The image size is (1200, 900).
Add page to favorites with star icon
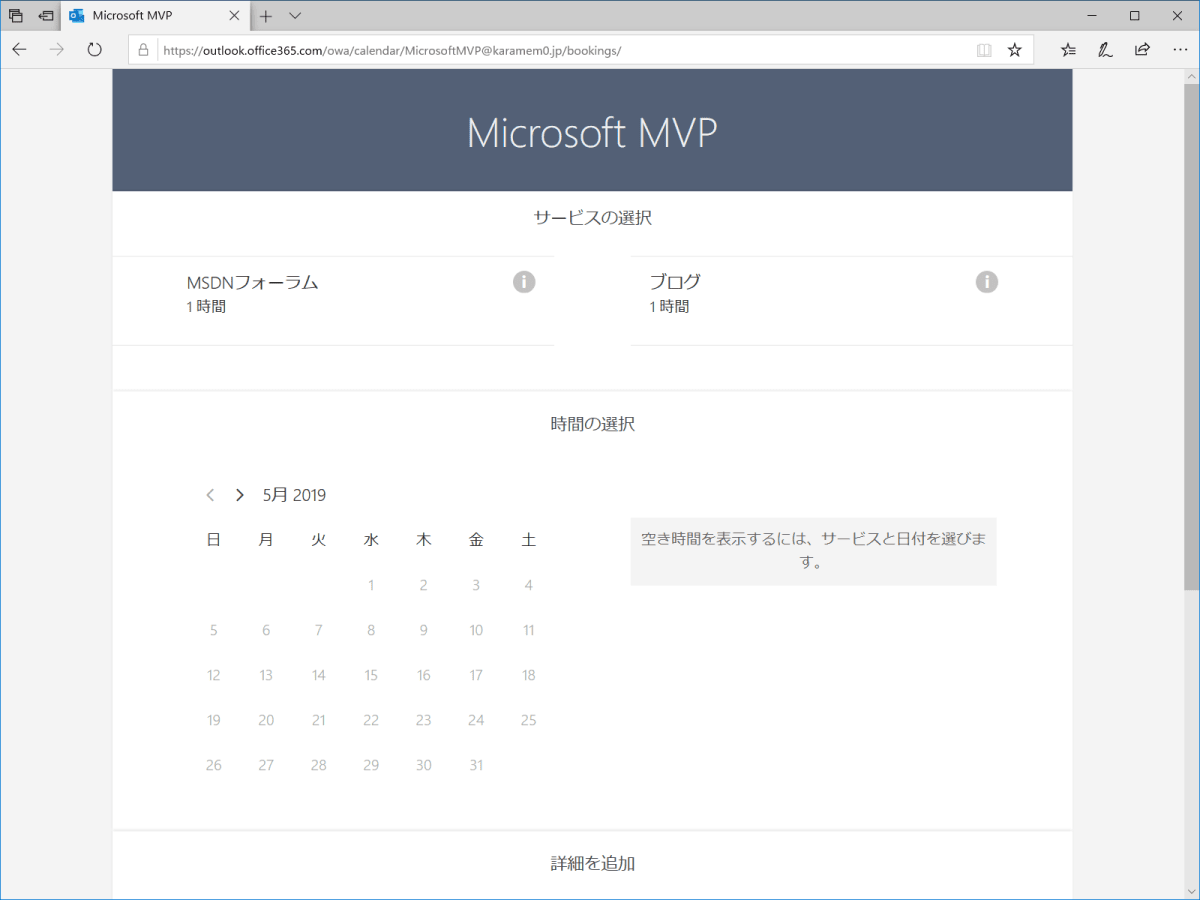click(1014, 50)
